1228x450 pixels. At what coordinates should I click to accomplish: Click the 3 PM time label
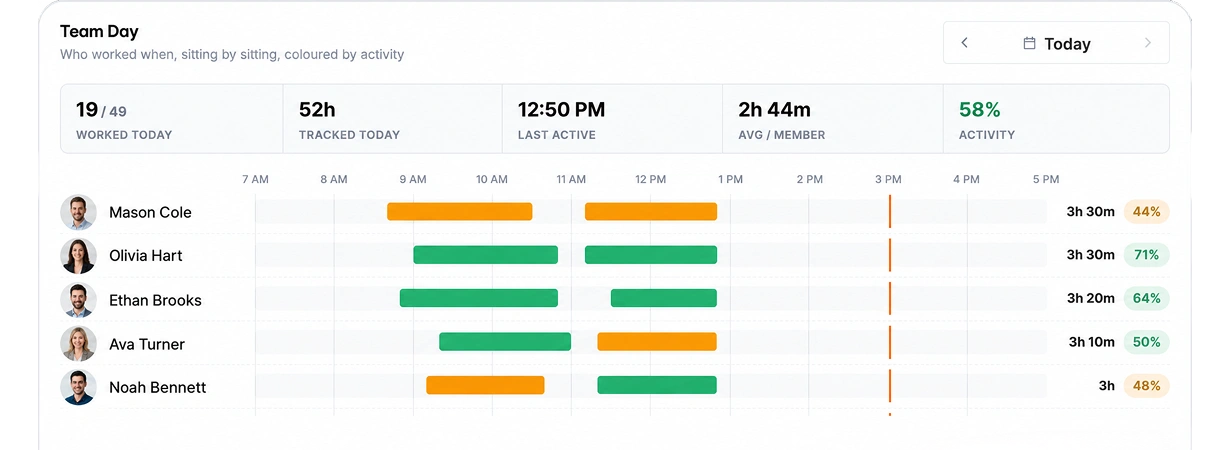coord(888,180)
